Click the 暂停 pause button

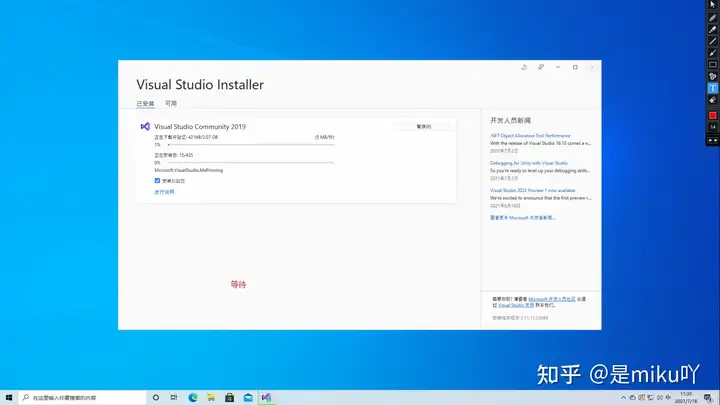tap(423, 126)
